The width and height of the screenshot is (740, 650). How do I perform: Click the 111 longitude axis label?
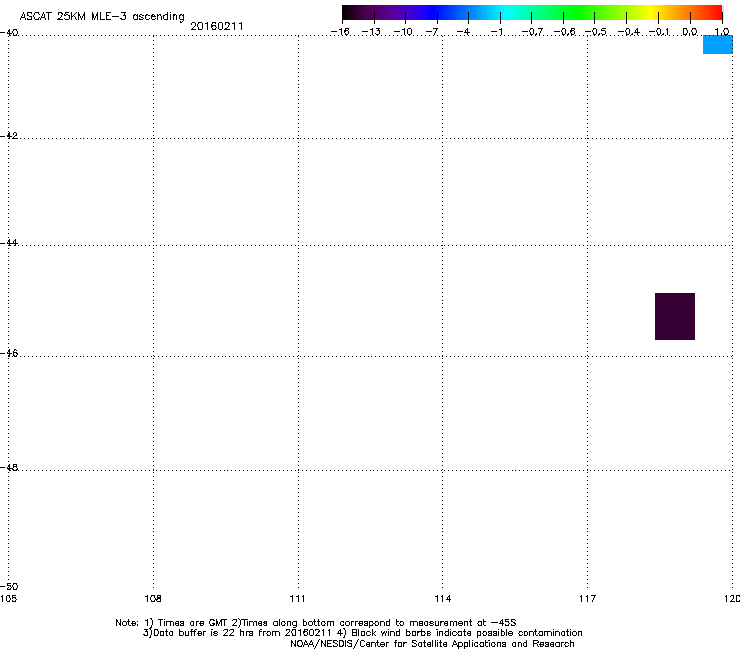coord(297,599)
